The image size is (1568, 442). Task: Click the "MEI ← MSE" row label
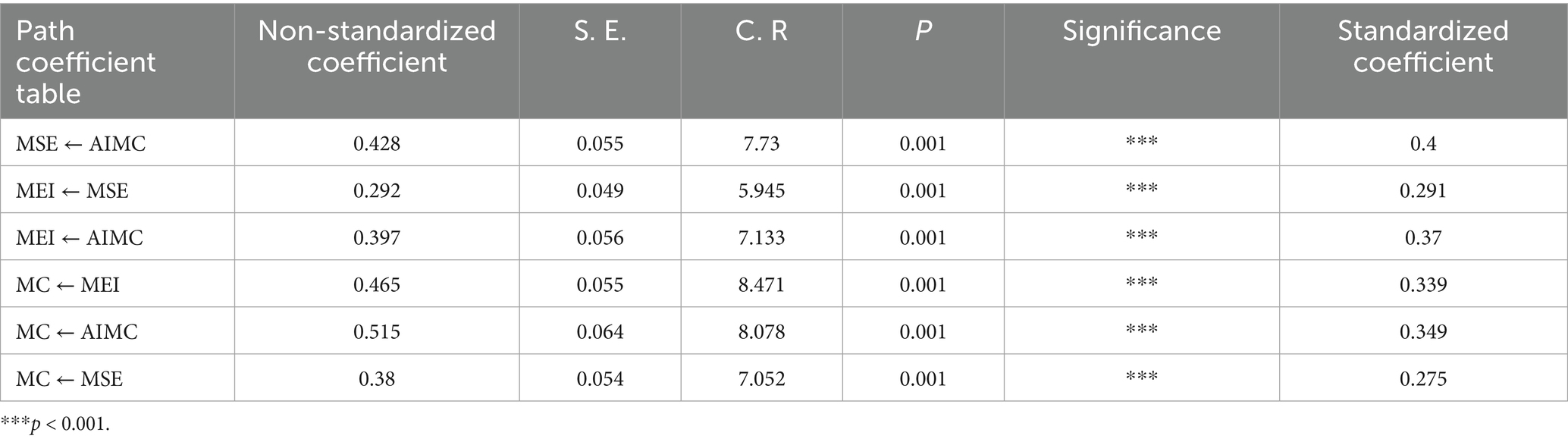(72, 190)
